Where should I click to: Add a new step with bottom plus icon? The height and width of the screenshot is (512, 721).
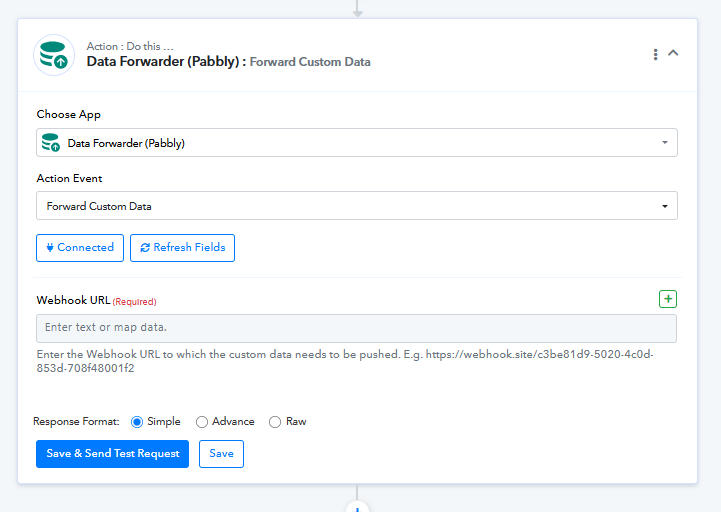[357, 508]
